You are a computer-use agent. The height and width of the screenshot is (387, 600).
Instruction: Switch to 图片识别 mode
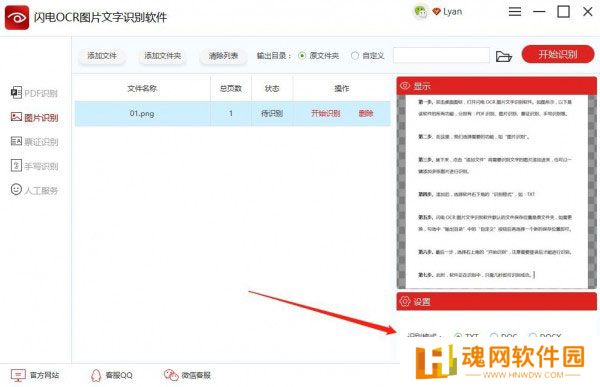point(34,117)
